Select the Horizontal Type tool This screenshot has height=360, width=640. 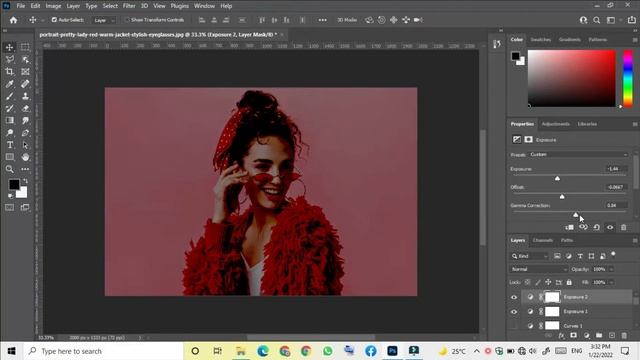(x=9, y=145)
